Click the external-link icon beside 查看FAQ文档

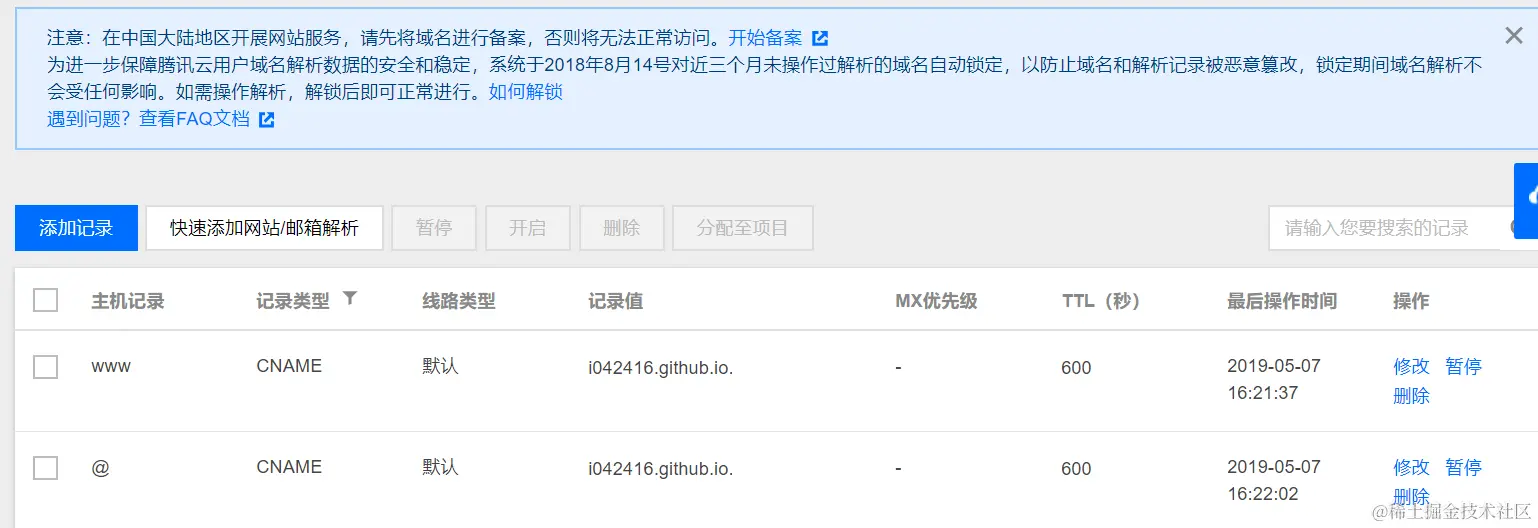[x=267, y=120]
